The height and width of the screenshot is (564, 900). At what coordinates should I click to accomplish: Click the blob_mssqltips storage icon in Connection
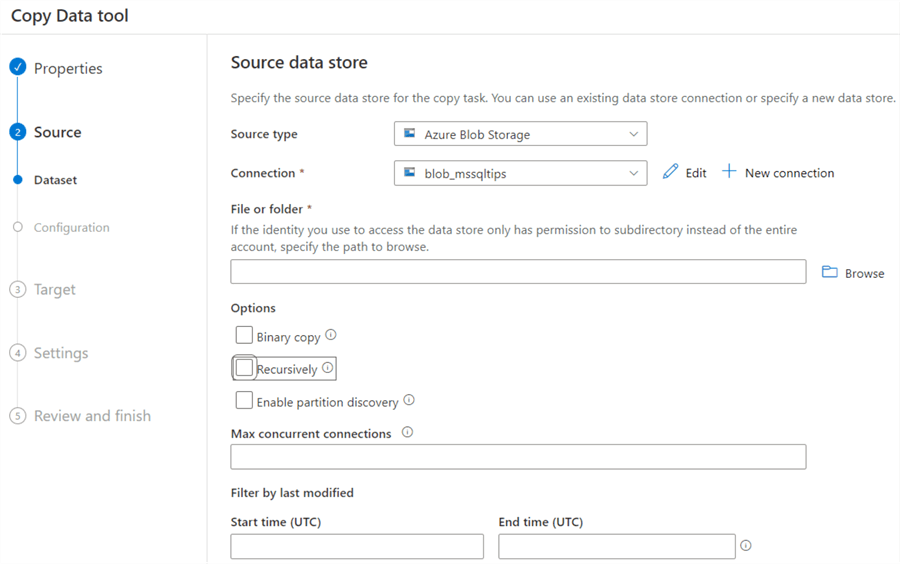coord(409,172)
